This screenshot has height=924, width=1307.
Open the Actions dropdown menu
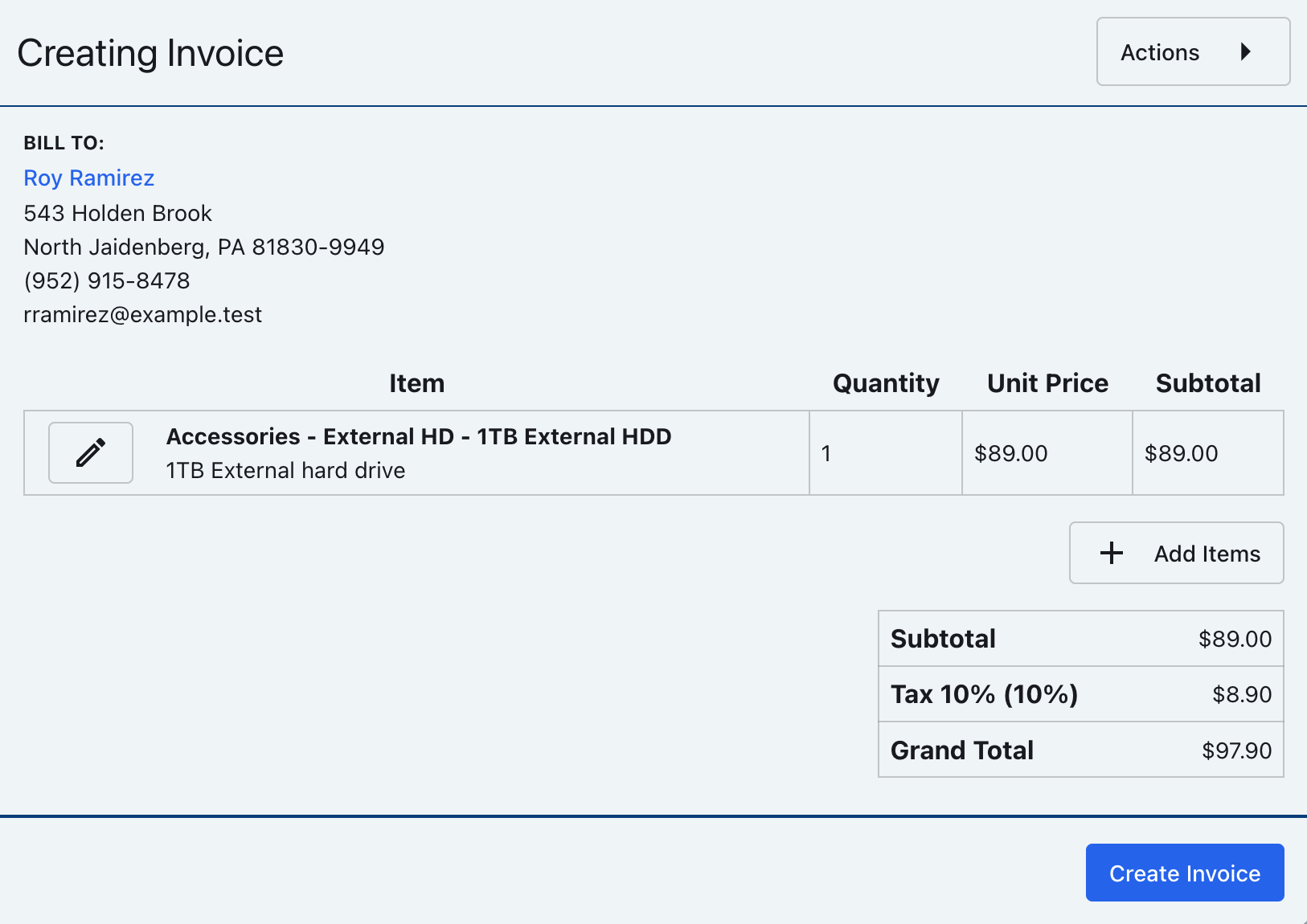click(x=1193, y=52)
